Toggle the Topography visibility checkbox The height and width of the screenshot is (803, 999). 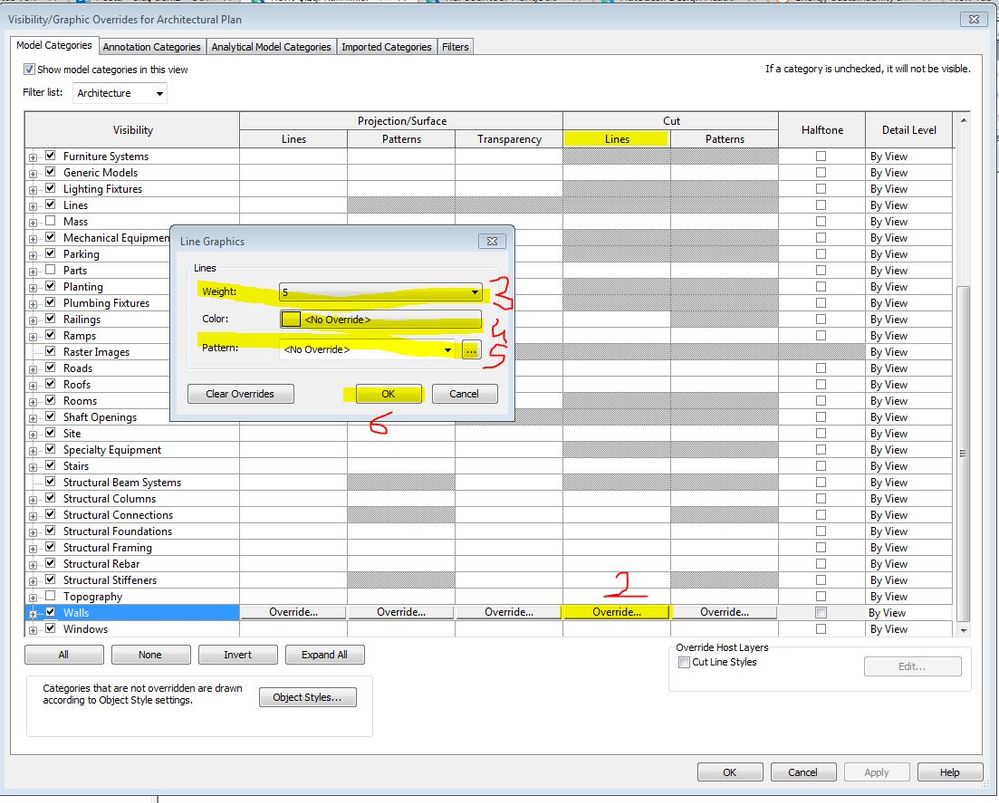(50, 595)
